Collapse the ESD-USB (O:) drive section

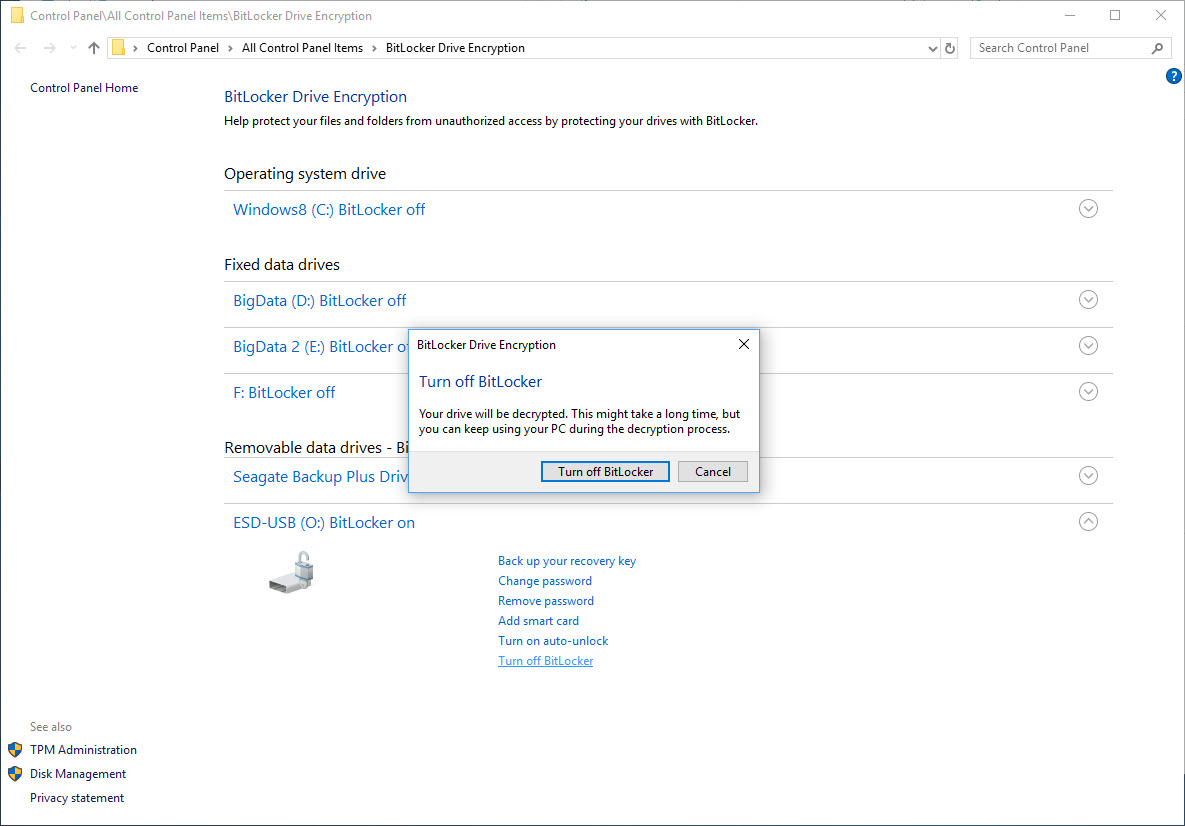[x=1088, y=521]
